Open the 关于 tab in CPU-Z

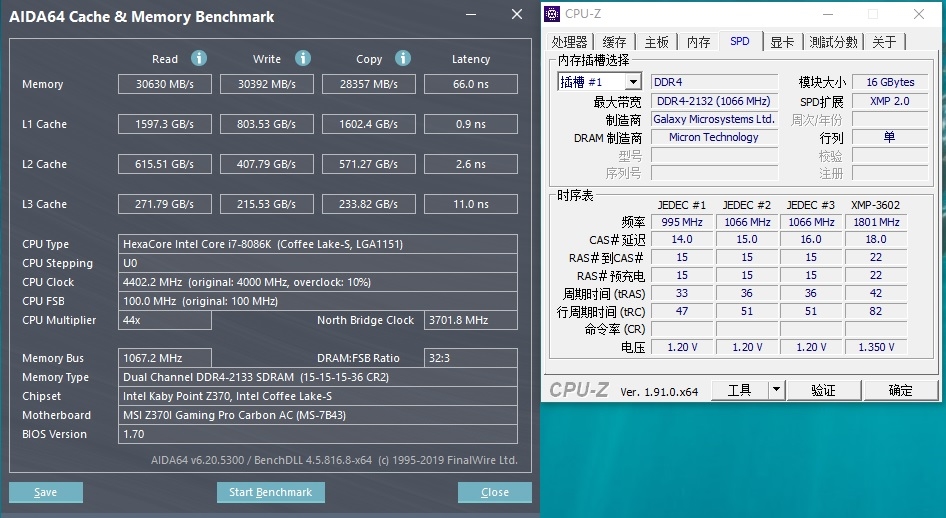click(x=884, y=42)
